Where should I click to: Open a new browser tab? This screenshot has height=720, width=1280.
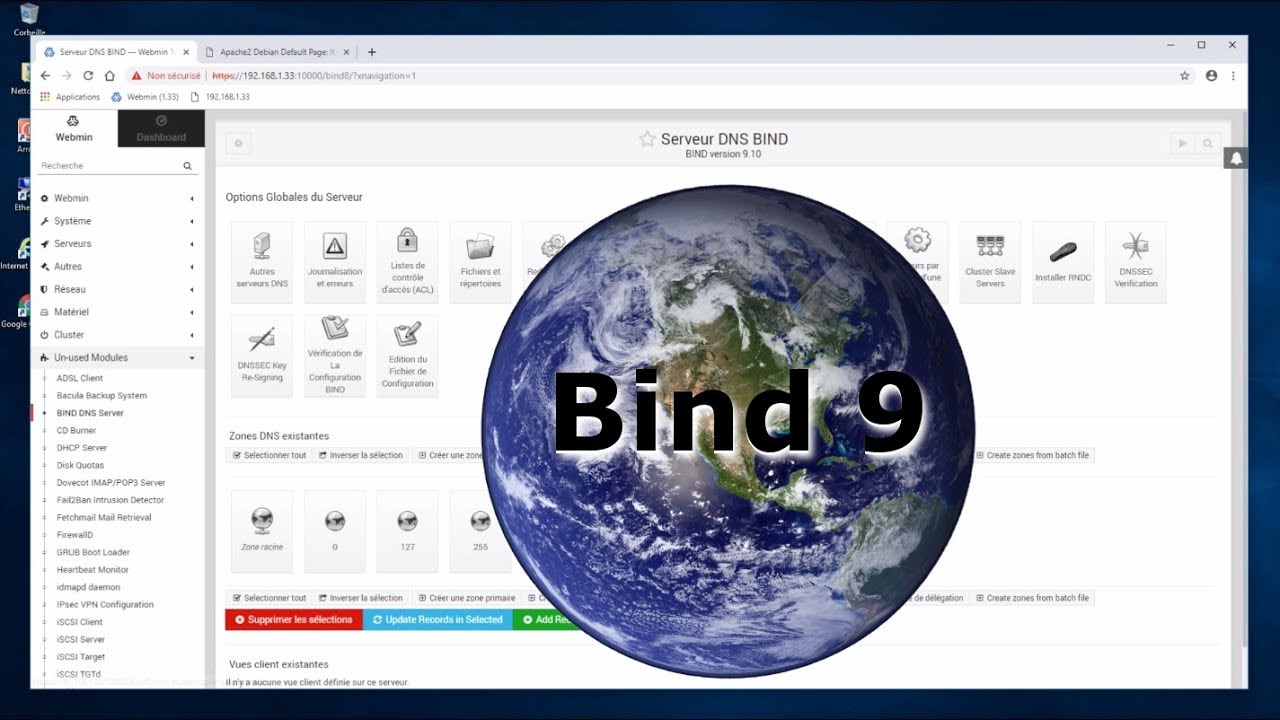(372, 52)
